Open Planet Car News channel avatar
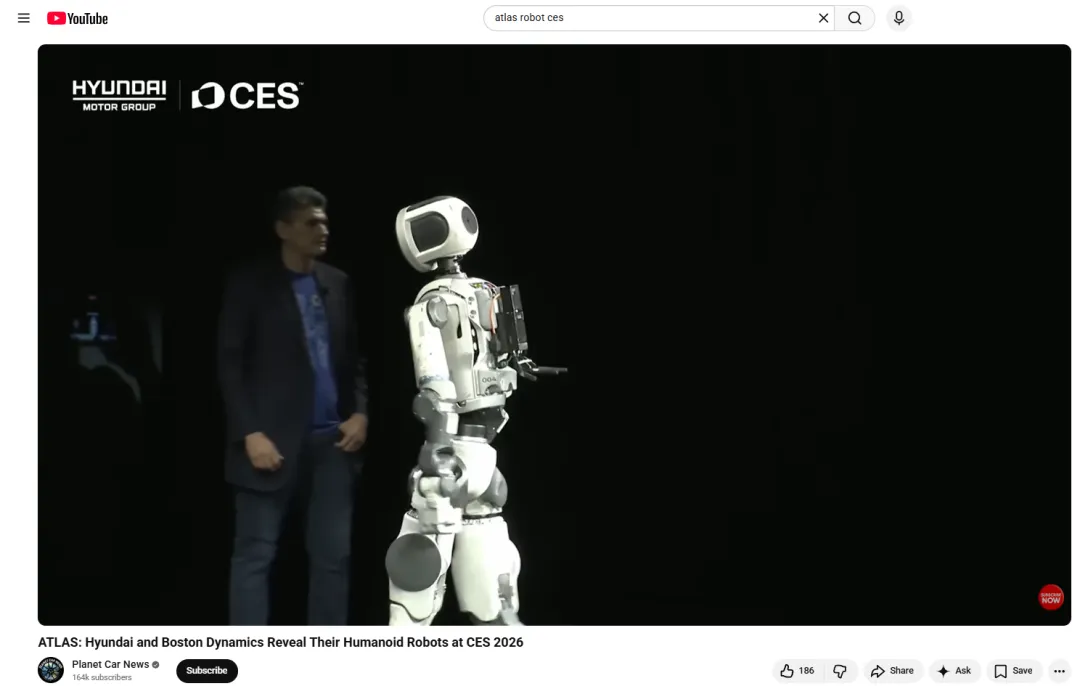This screenshot has height=686, width=1080. click(x=51, y=670)
